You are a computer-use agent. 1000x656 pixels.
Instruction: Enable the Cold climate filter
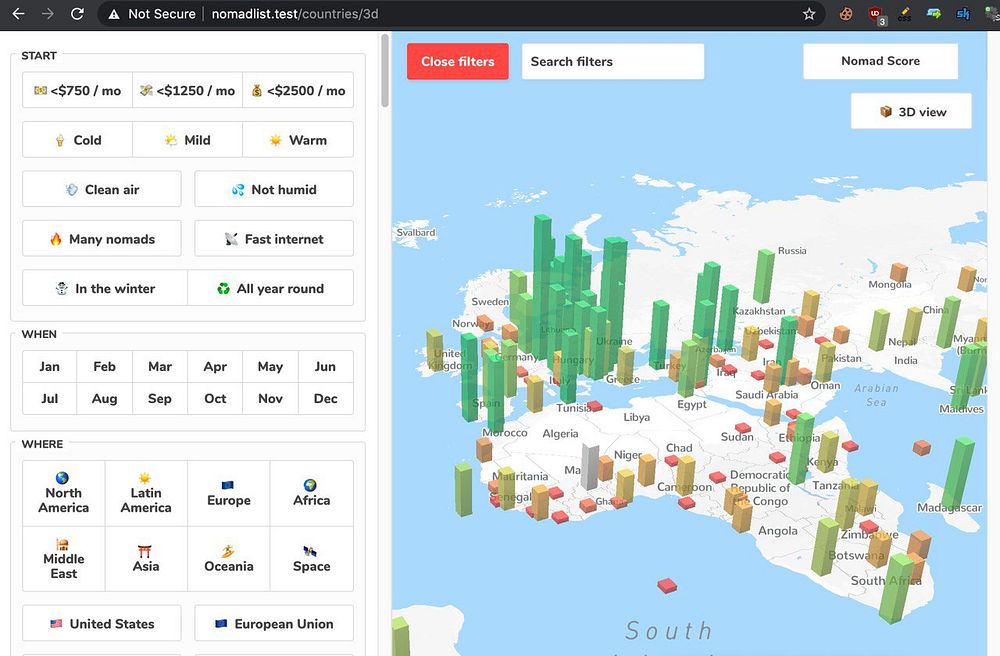pyautogui.click(x=77, y=140)
